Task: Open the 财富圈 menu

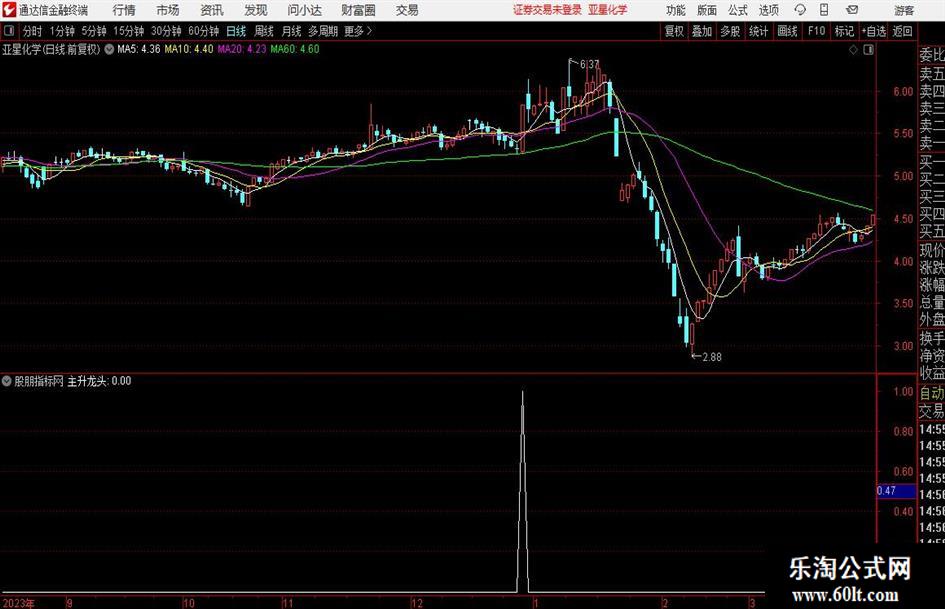Action: coord(358,10)
